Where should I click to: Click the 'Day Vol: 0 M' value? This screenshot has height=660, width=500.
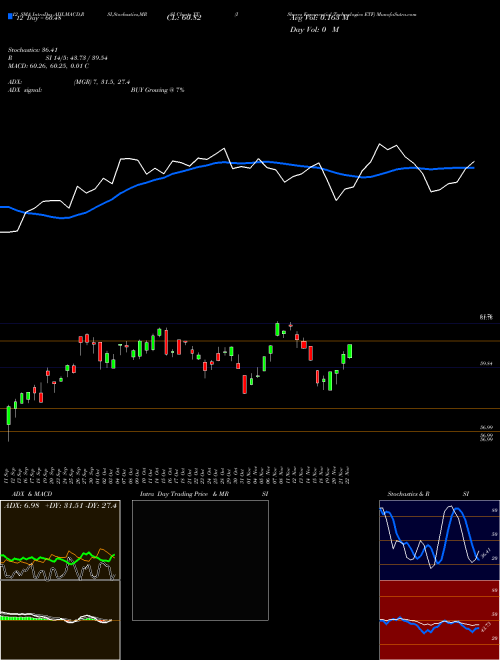pos(314,30)
